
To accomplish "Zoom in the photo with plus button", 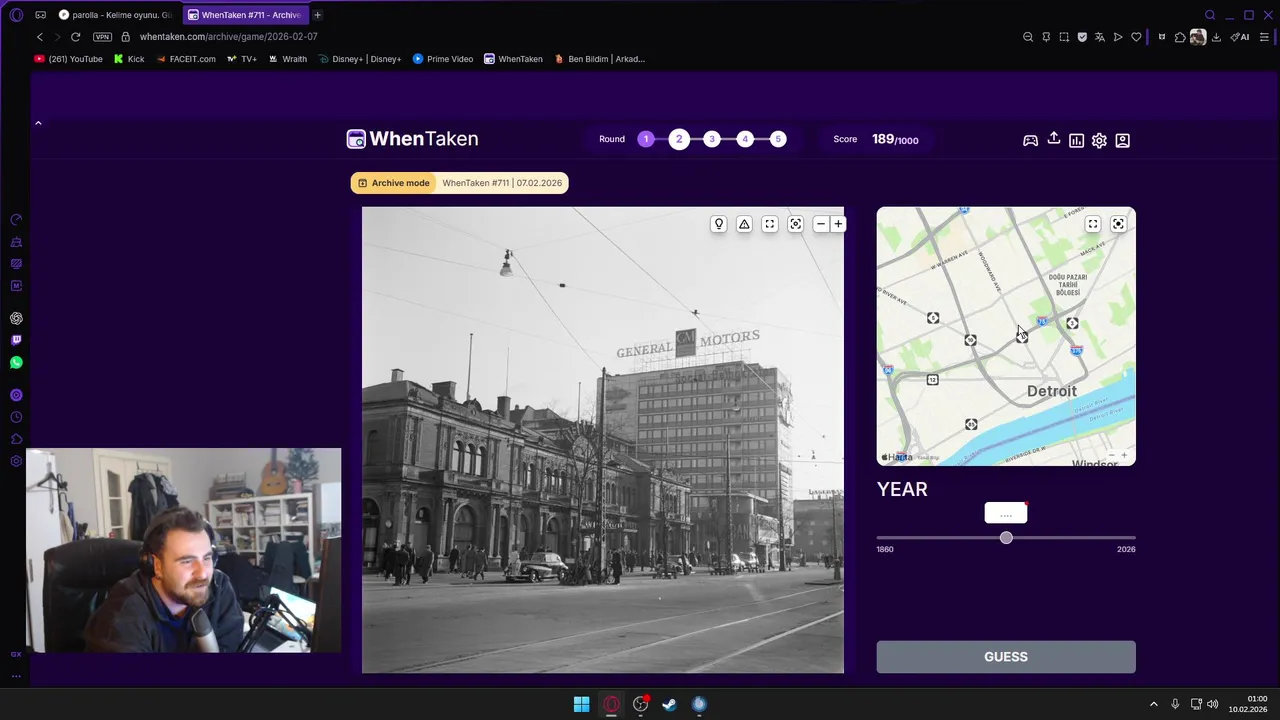I will click(838, 224).
